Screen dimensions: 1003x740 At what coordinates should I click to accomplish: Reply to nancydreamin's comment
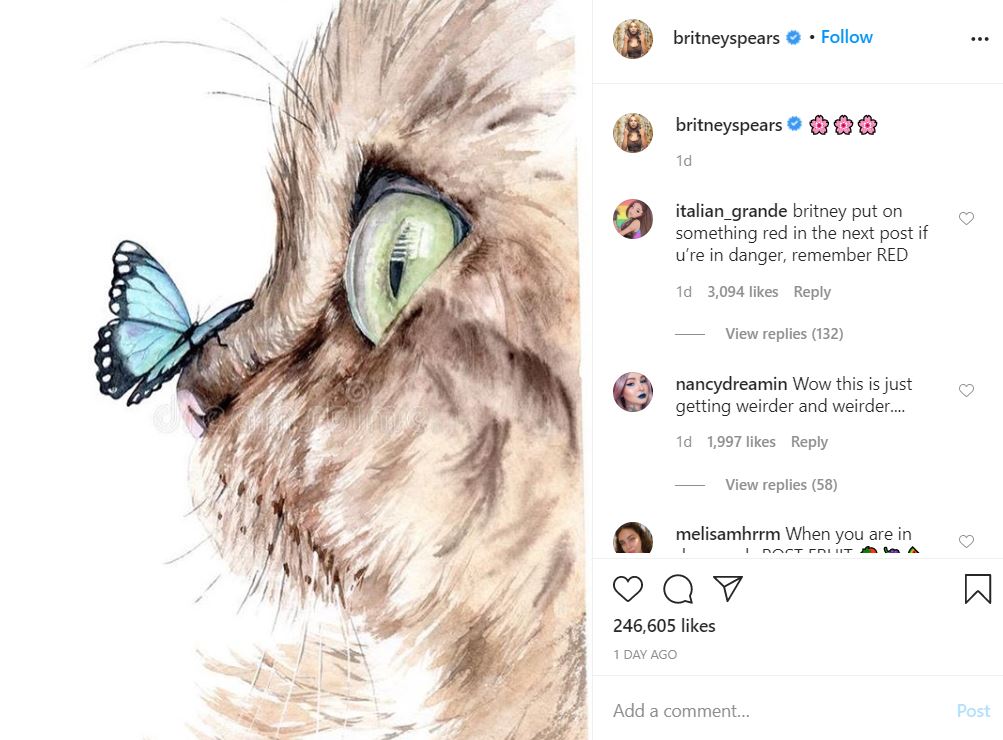tap(809, 442)
